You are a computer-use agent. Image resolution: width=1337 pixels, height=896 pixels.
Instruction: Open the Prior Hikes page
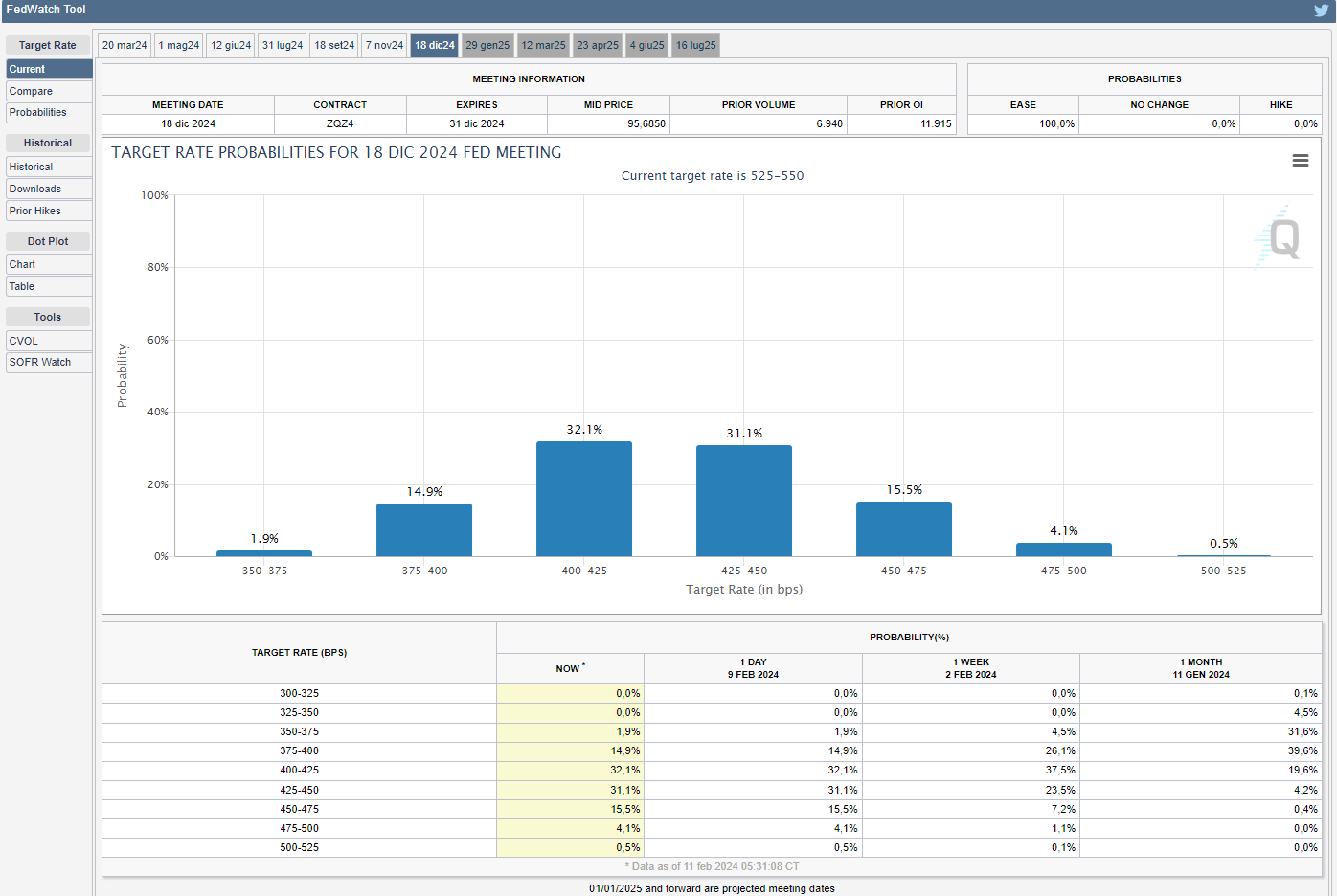[49, 211]
